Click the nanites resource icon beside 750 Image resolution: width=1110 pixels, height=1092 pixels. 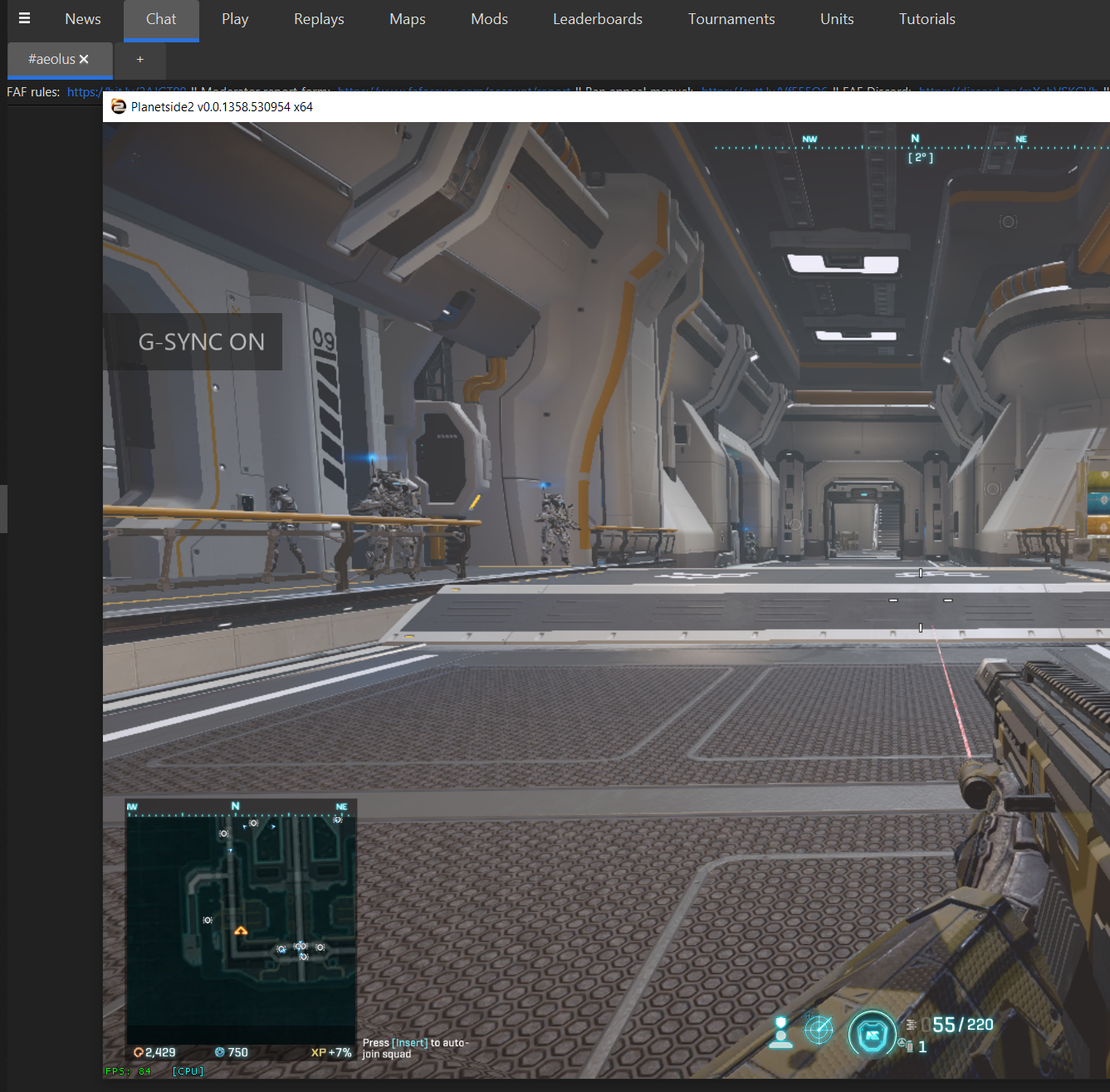(x=220, y=1052)
